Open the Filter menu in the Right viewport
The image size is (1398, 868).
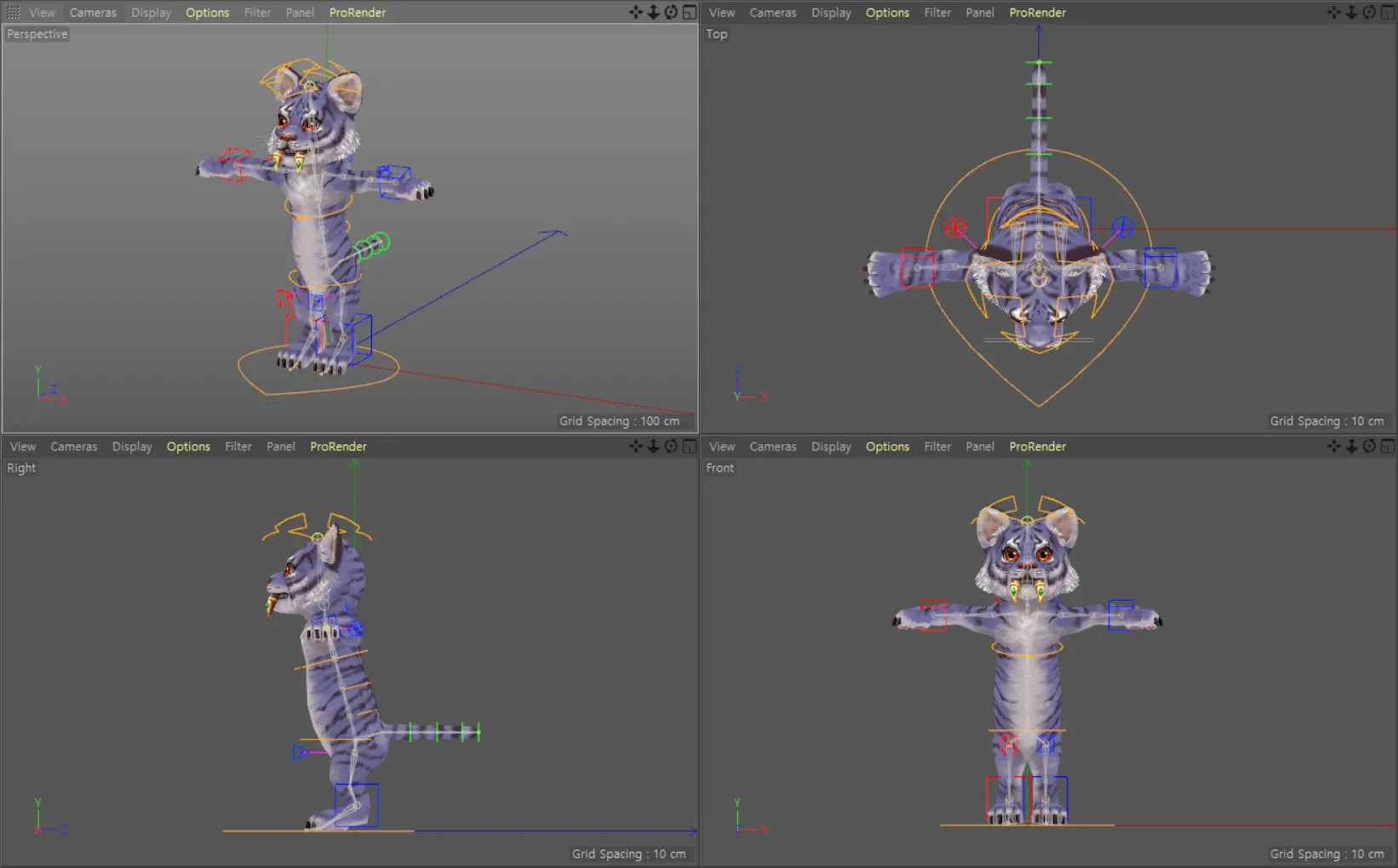click(x=238, y=447)
